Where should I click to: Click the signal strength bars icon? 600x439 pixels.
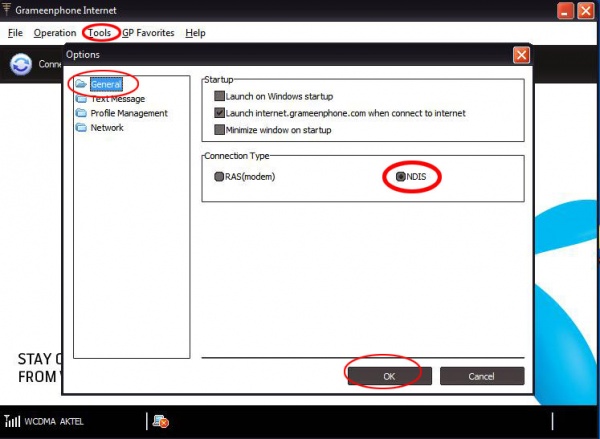click(x=12, y=421)
